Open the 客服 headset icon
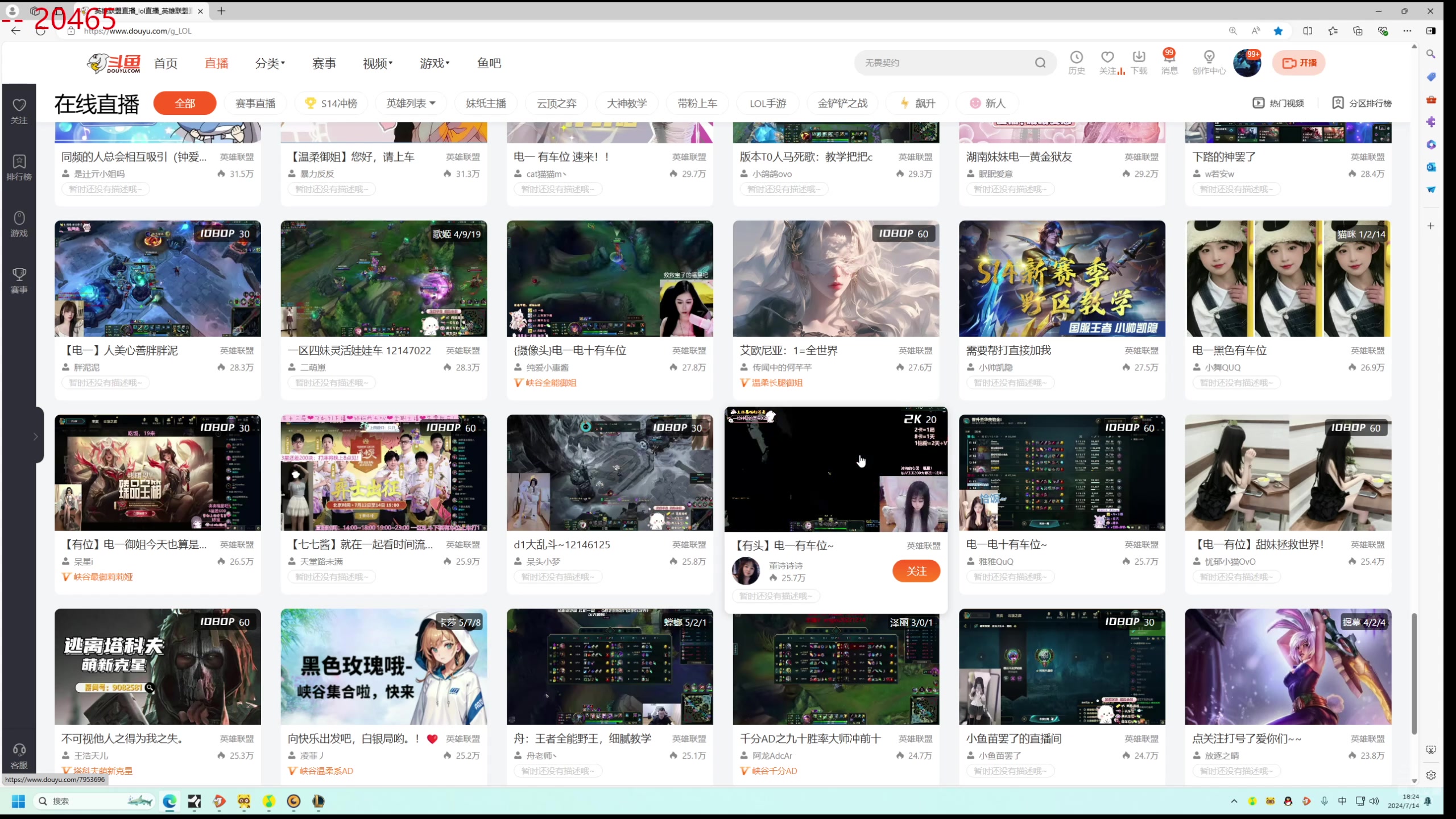This screenshot has height=819, width=1456. tap(19, 756)
